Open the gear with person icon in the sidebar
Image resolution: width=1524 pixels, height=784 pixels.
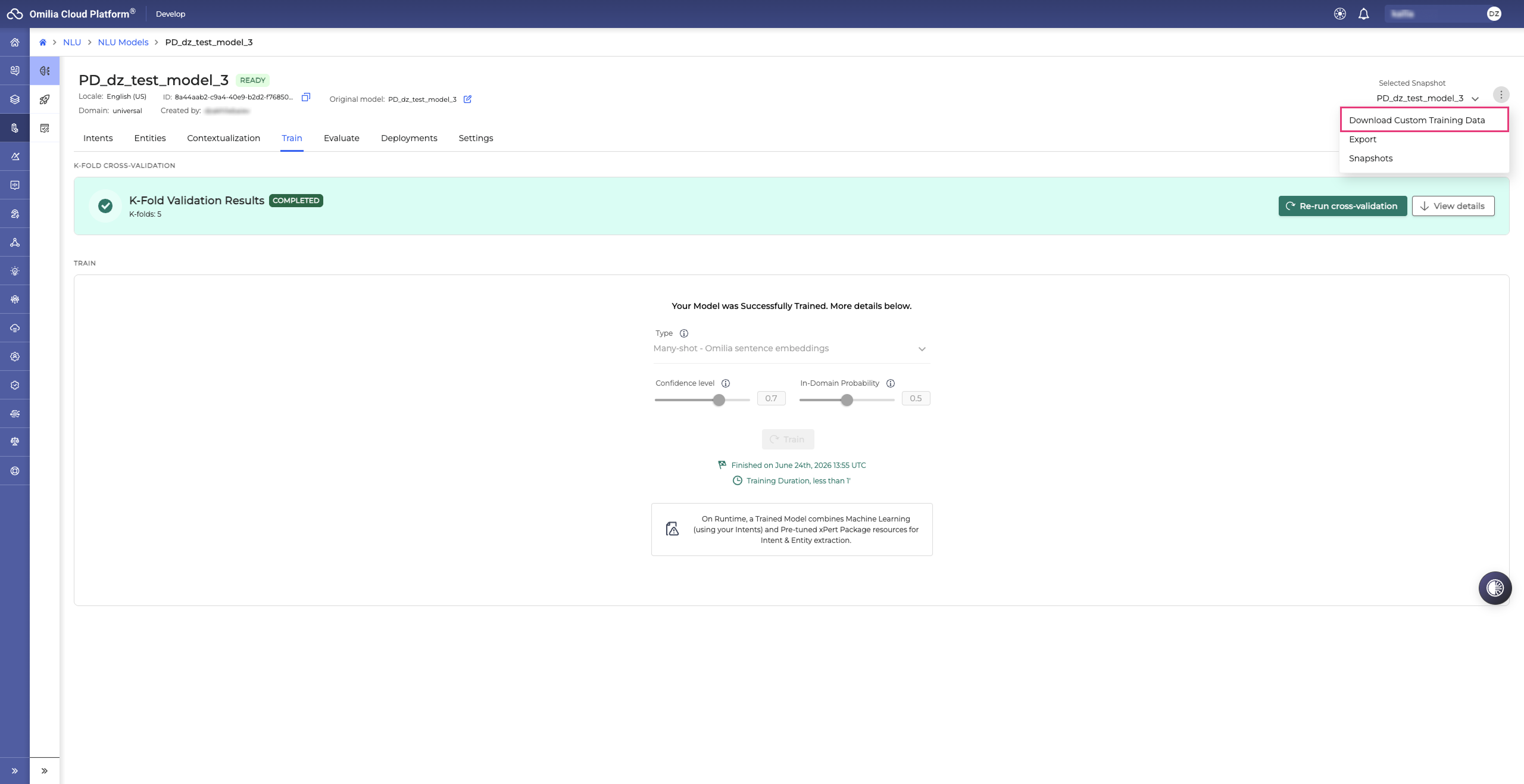tap(15, 357)
